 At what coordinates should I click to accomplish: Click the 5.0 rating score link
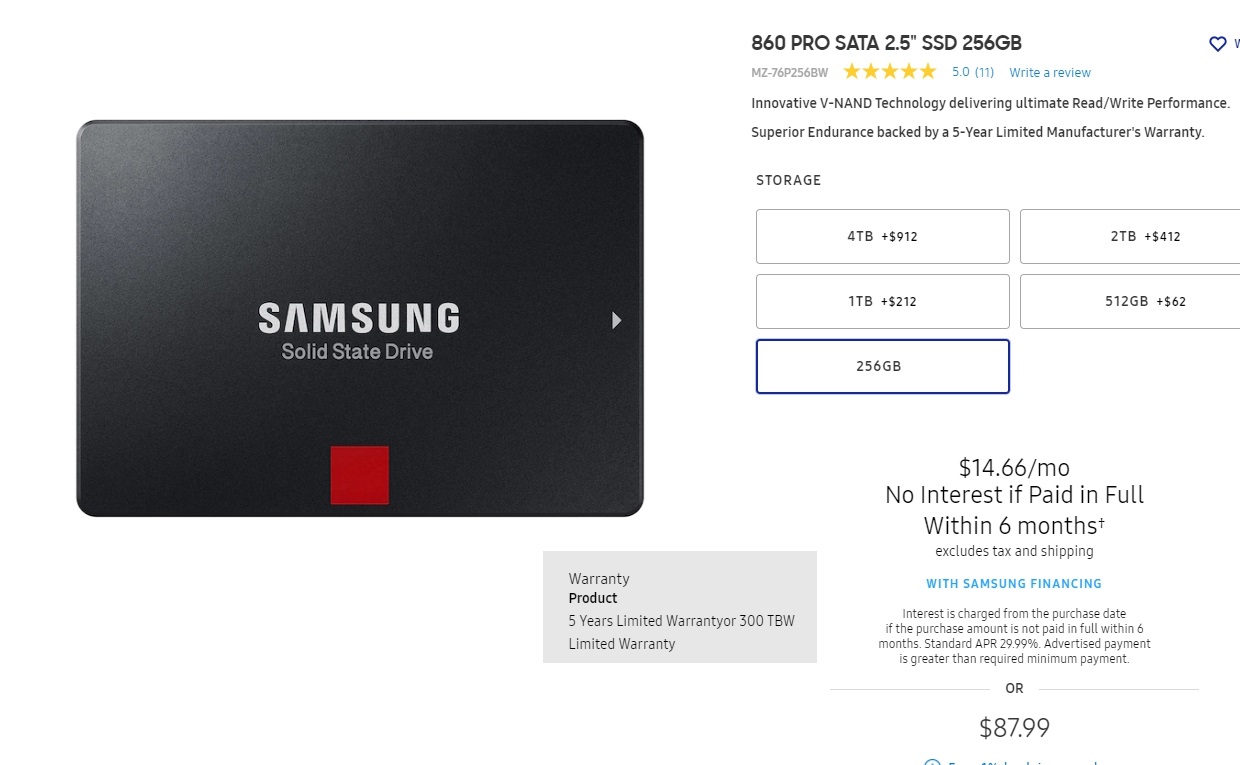(x=960, y=72)
